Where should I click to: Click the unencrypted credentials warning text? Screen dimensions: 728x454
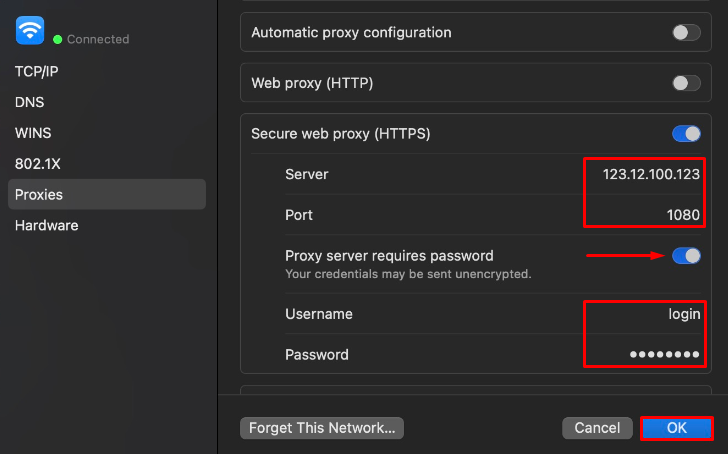[407, 274]
